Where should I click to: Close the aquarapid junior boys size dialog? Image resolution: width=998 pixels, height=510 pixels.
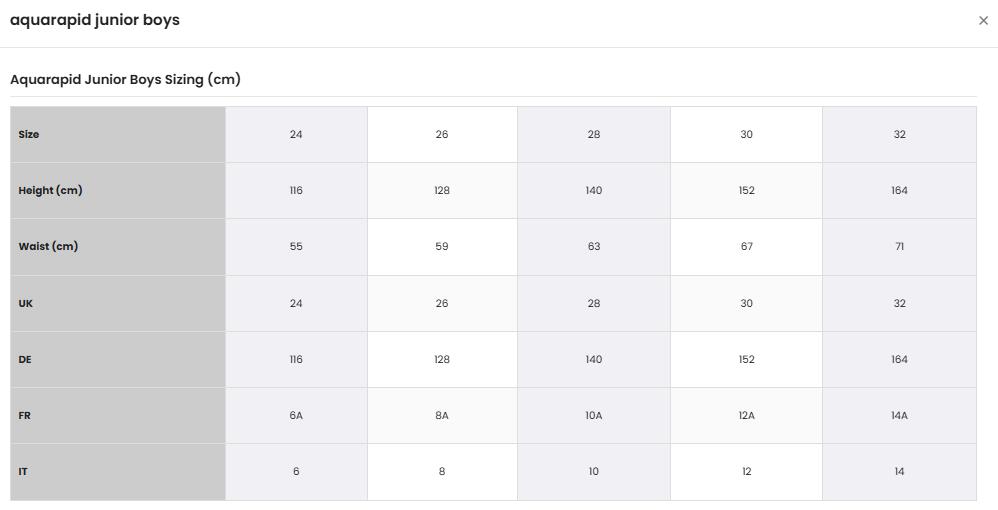983,20
